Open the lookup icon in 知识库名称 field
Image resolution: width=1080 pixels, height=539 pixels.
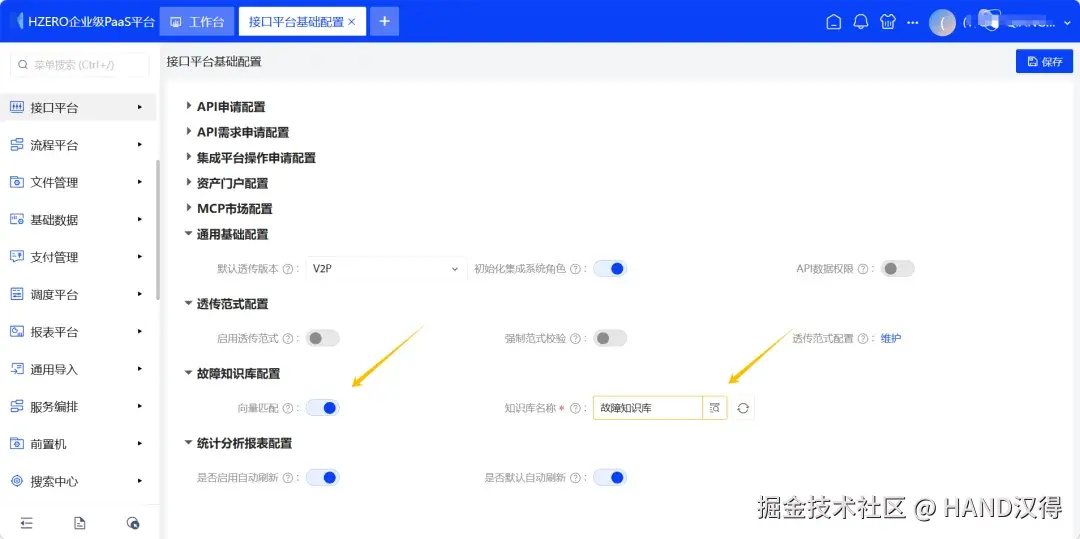714,408
